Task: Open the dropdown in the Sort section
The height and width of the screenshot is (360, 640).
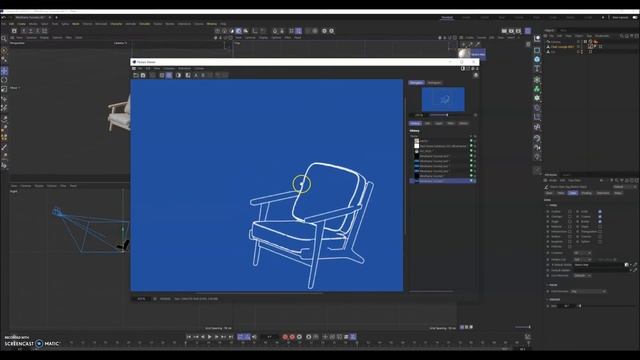Action: tap(588, 291)
